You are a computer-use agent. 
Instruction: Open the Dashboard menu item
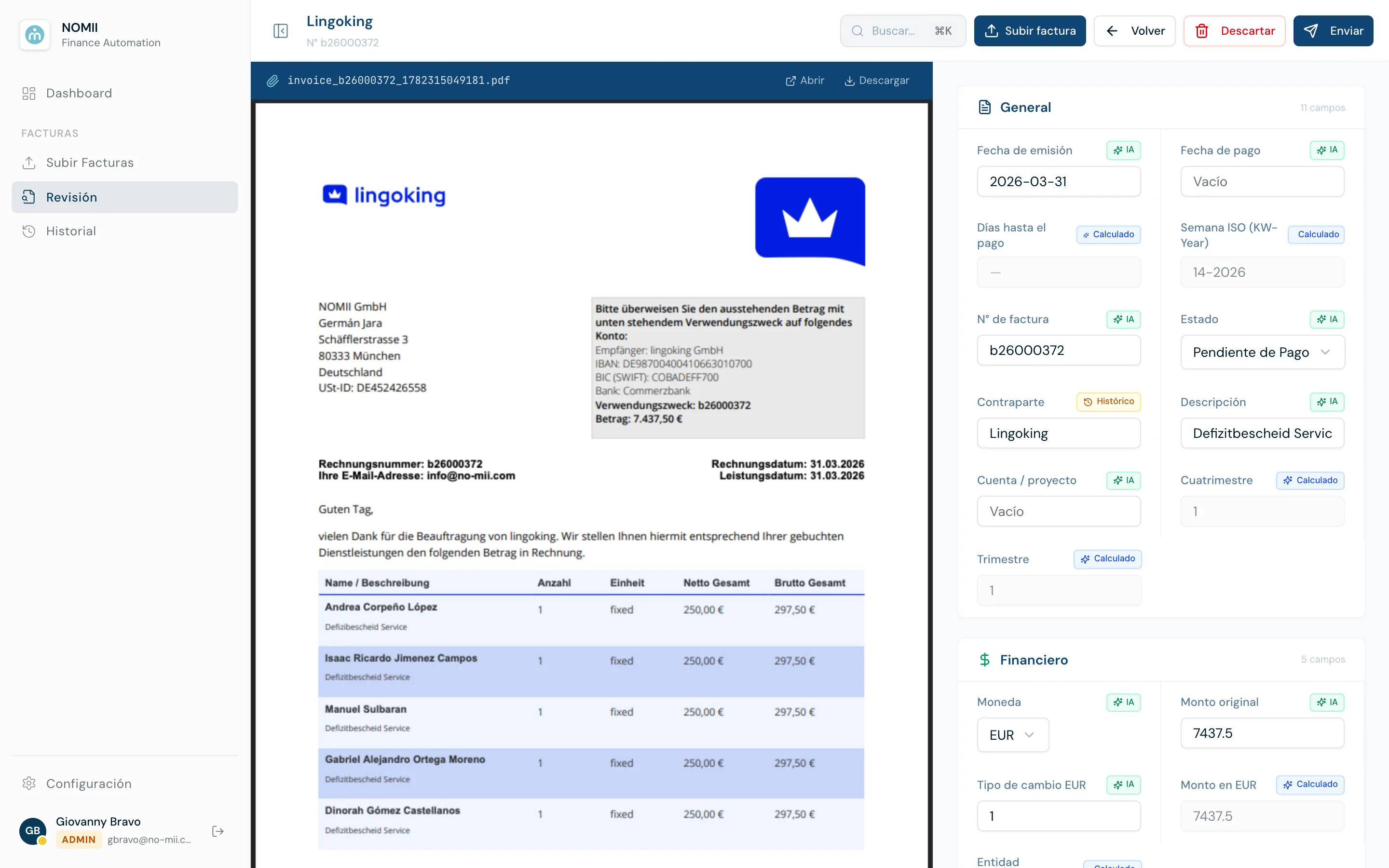coord(124,93)
